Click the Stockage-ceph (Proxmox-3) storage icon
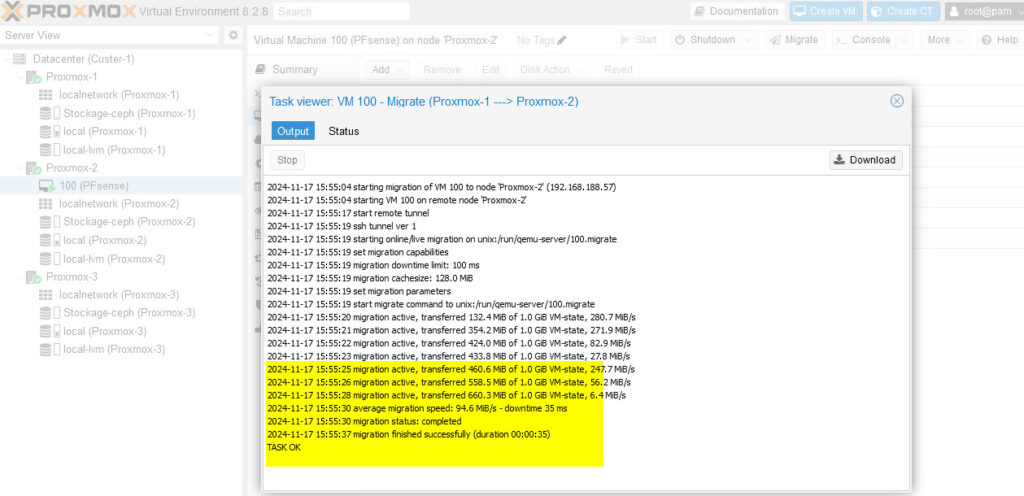 pyautogui.click(x=50, y=313)
